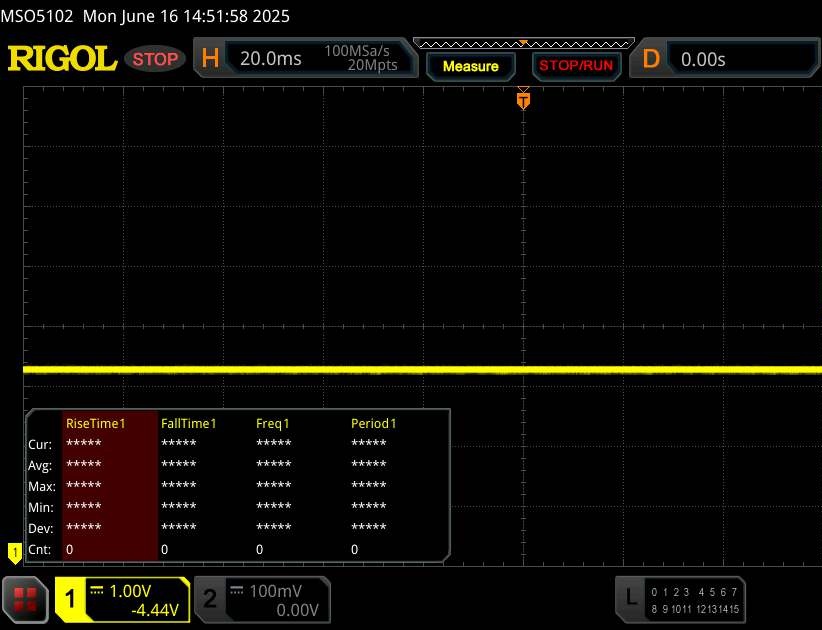
Task: Select the RiseTime1 measurement column header
Action: (x=95, y=423)
